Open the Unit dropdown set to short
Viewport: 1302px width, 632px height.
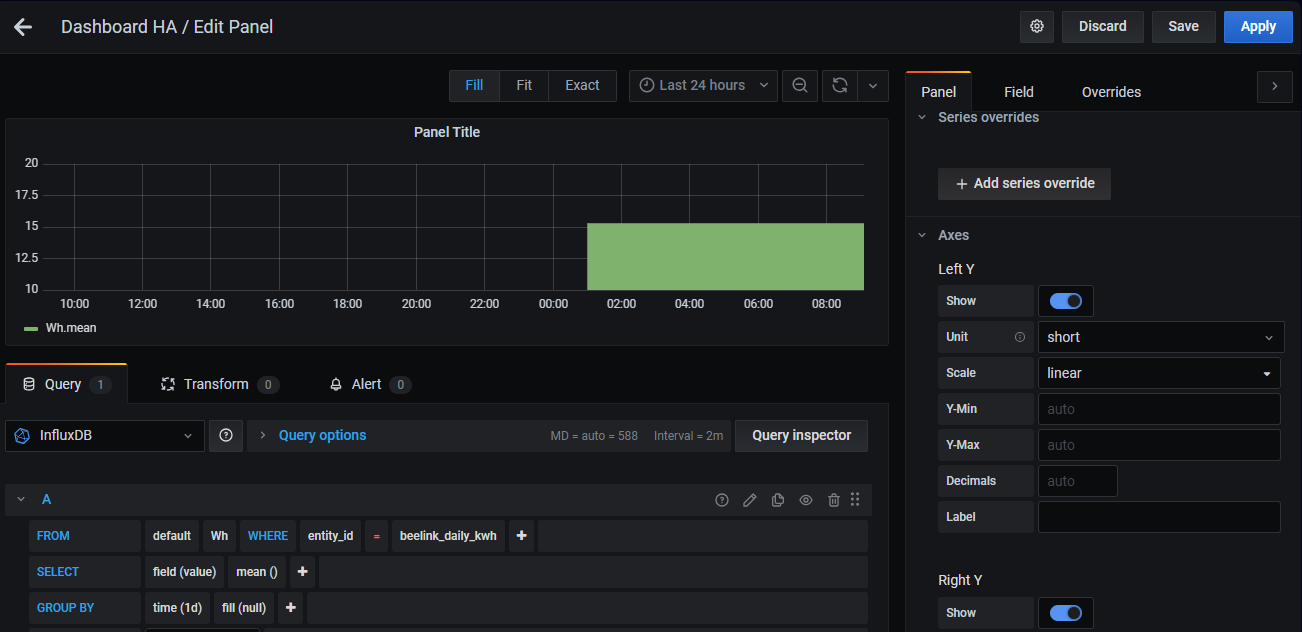[1159, 337]
